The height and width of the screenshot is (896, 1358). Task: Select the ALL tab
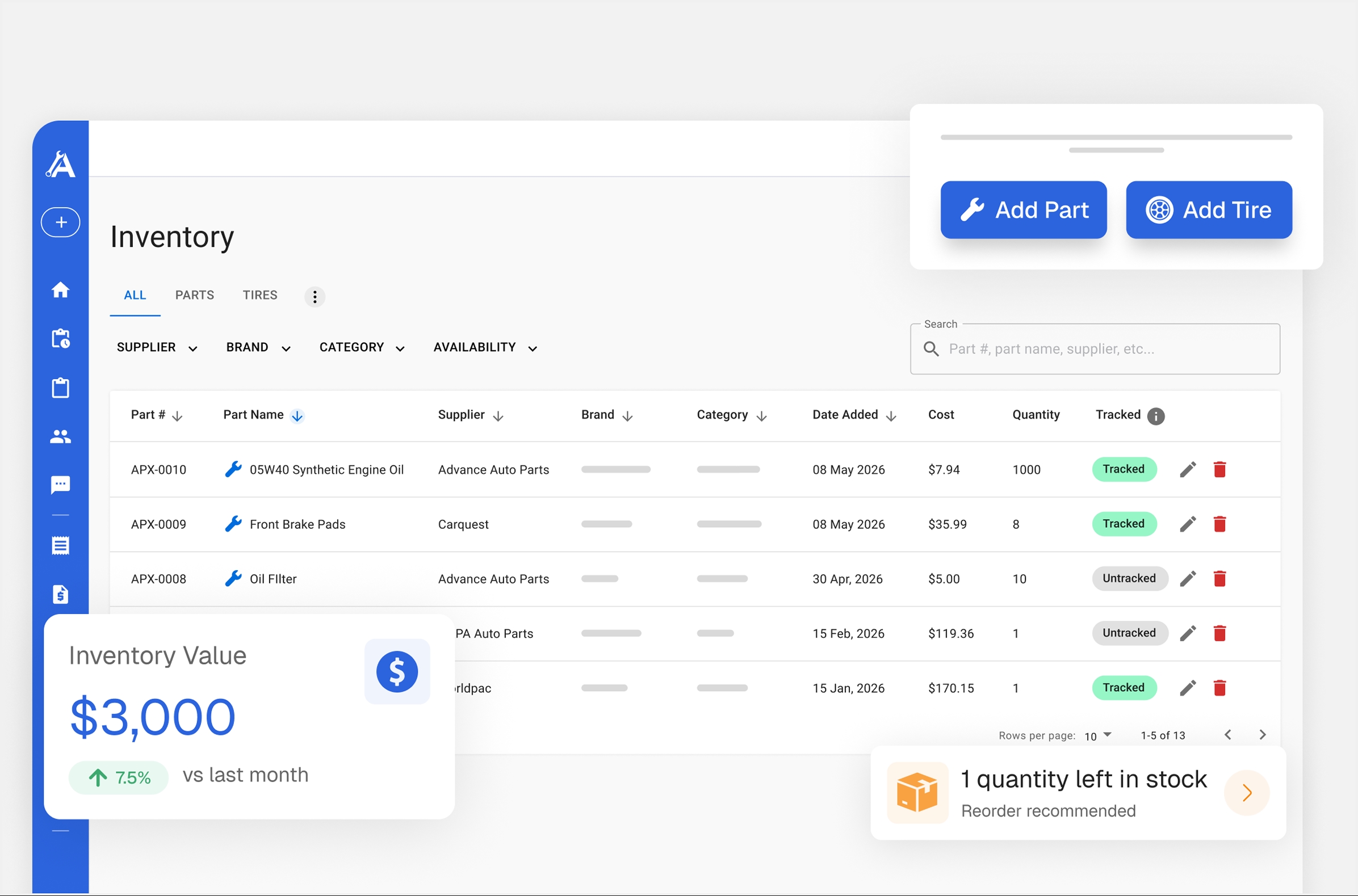pyautogui.click(x=135, y=296)
